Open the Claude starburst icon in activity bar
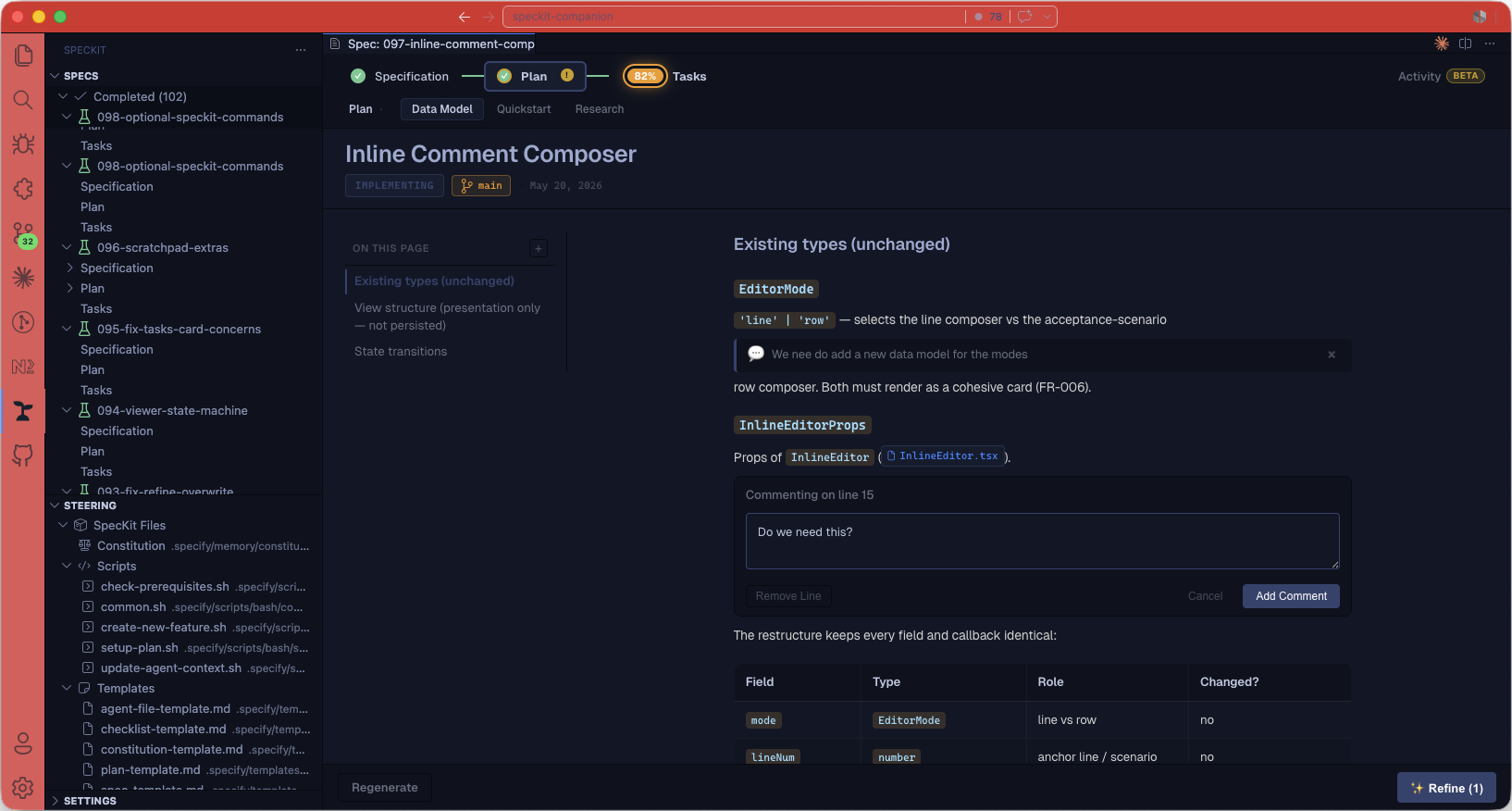Screen dimensions: 1512x811 [x=23, y=277]
